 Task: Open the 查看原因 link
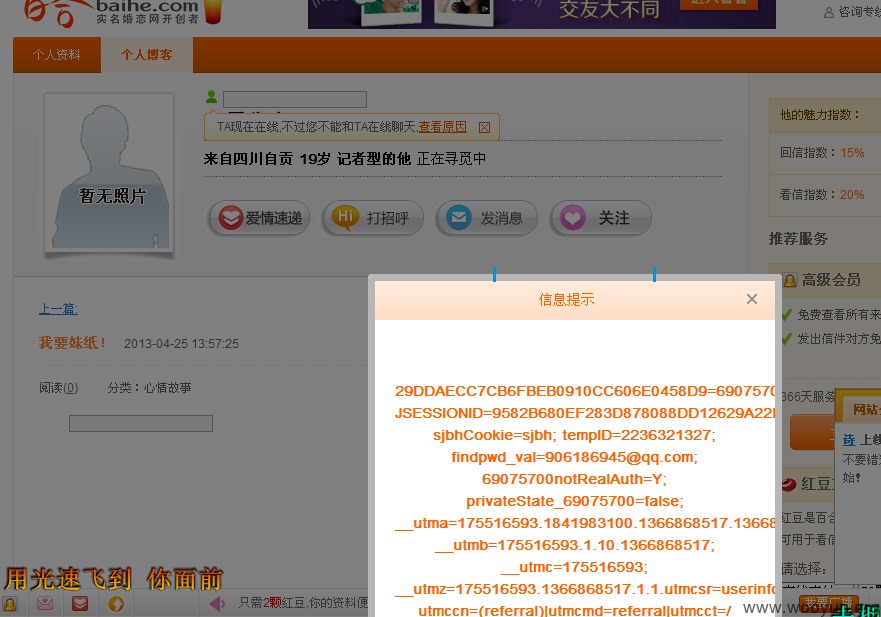pyautogui.click(x=442, y=127)
